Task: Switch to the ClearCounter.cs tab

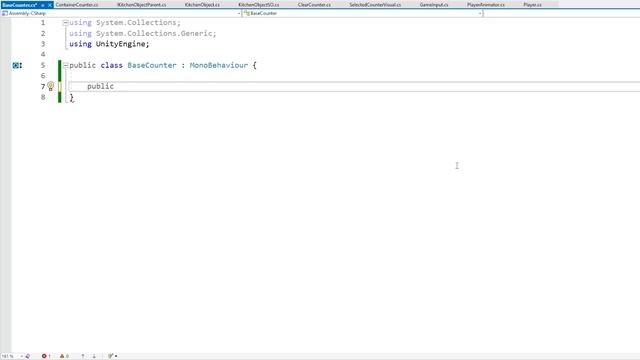Action: 314,5
